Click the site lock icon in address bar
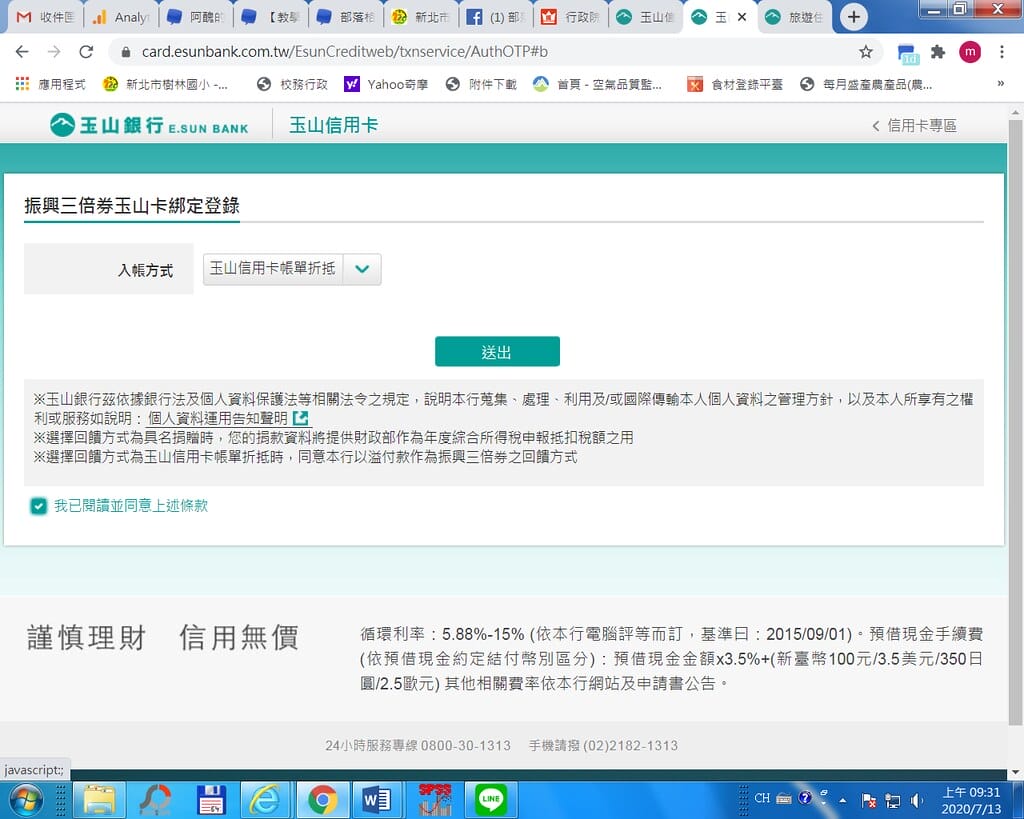 tap(126, 52)
